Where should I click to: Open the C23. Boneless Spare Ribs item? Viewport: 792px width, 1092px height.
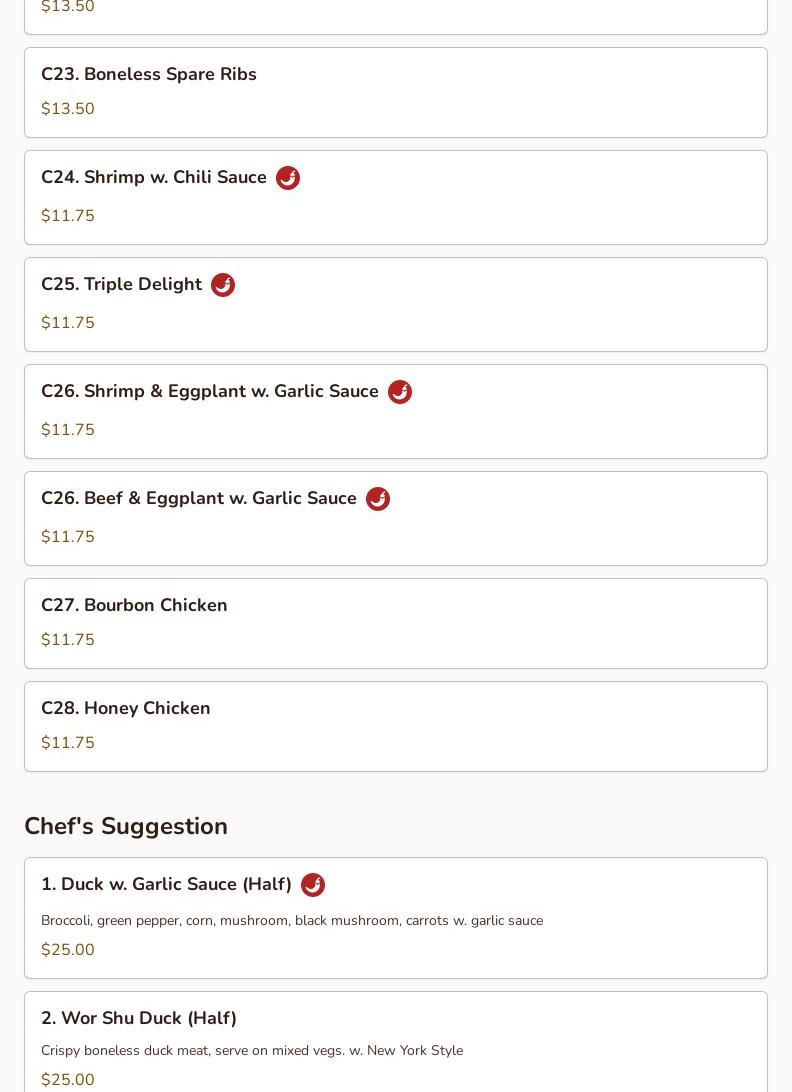click(x=396, y=93)
